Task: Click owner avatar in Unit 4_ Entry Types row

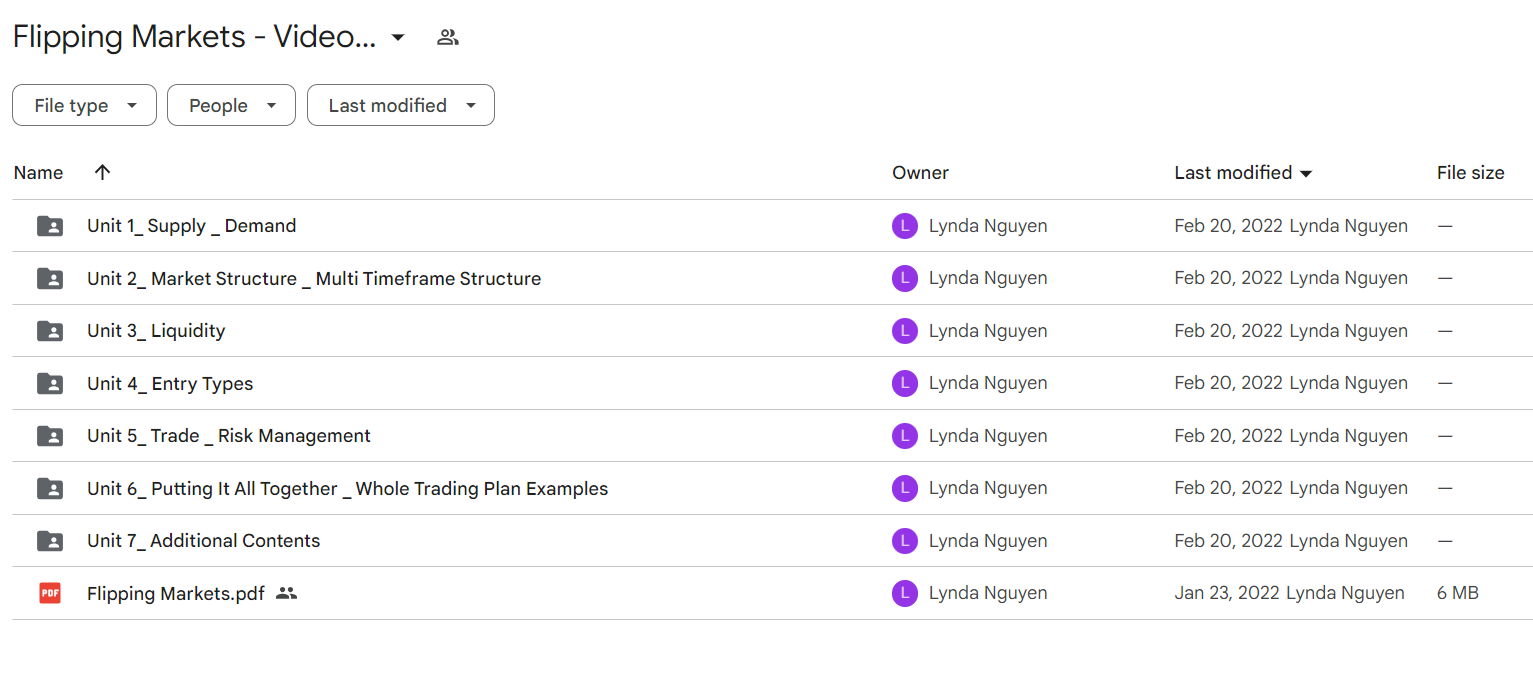Action: 904,383
